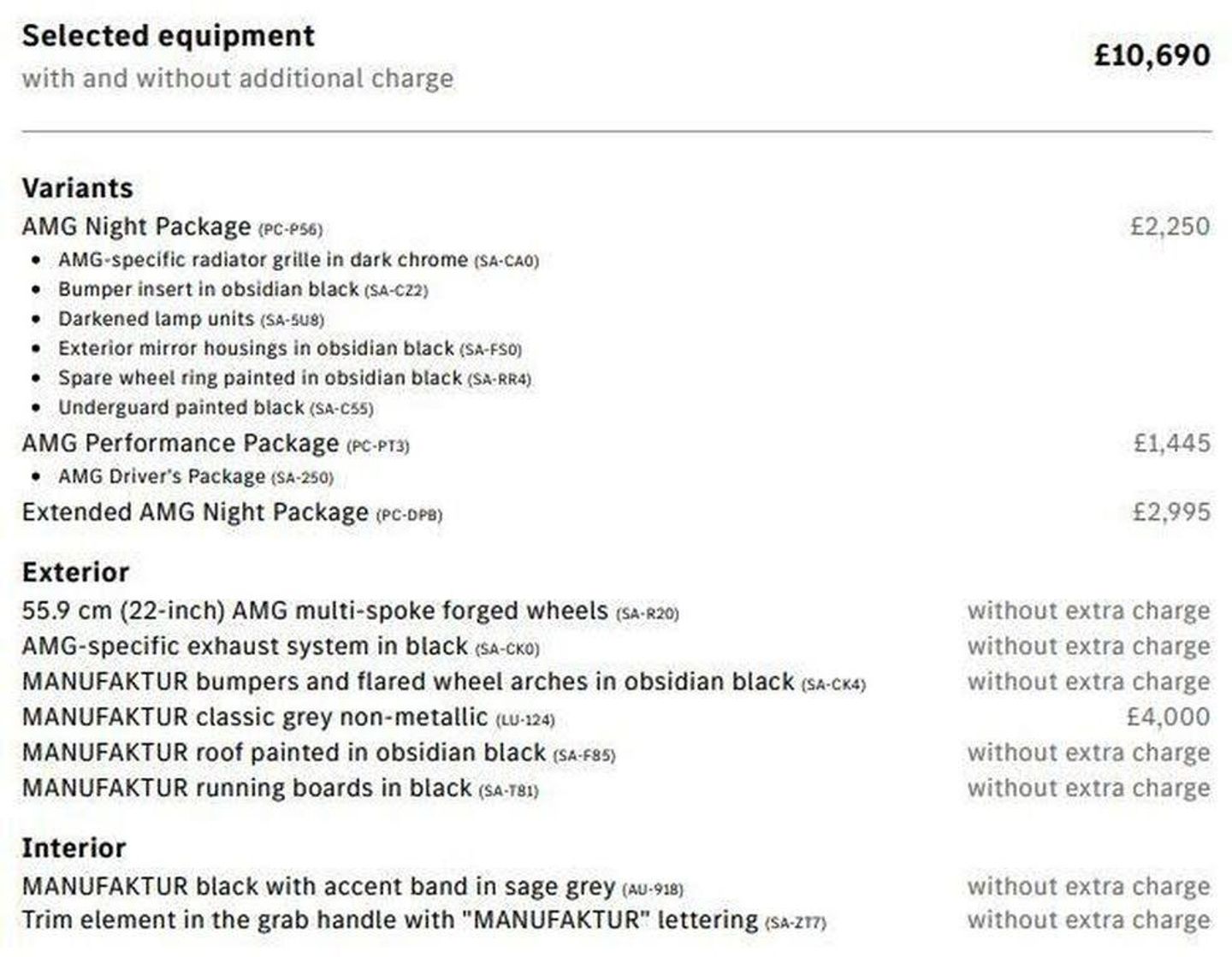Click the £4,000 classic grey paint price
The width and height of the screenshot is (1232, 957).
pos(1168,717)
